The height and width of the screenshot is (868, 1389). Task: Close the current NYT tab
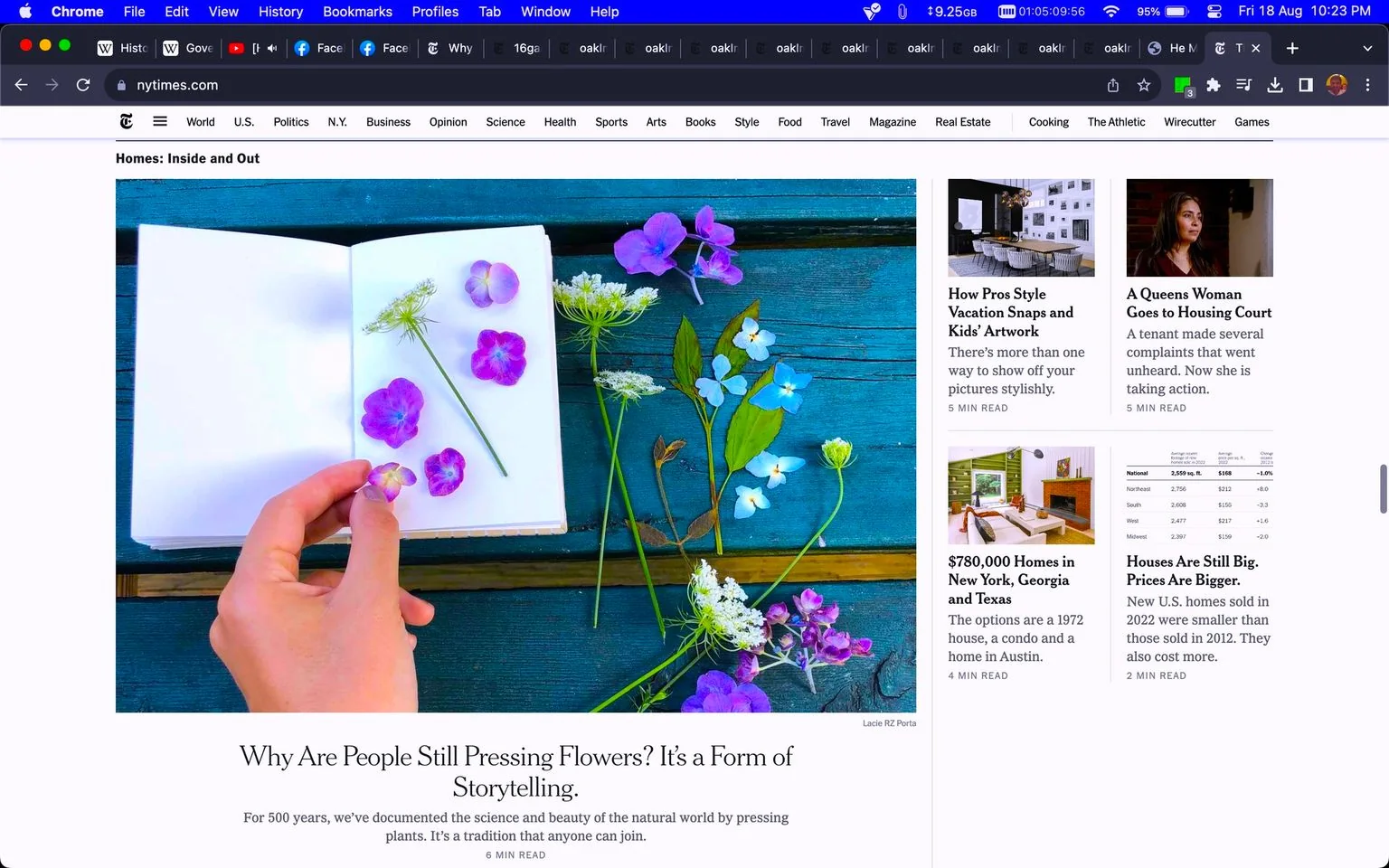click(x=1255, y=48)
